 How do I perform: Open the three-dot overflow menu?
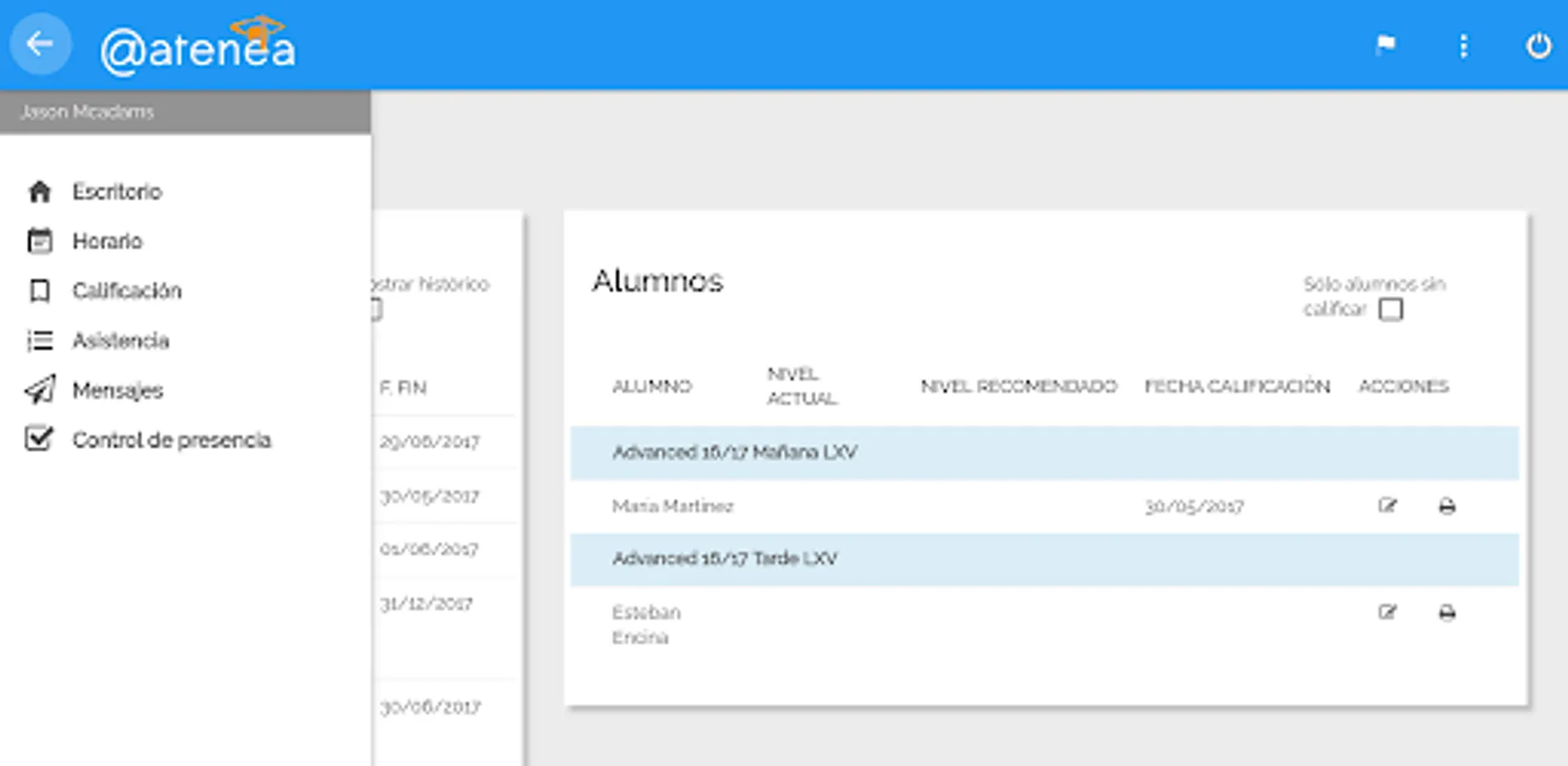coord(1463,46)
